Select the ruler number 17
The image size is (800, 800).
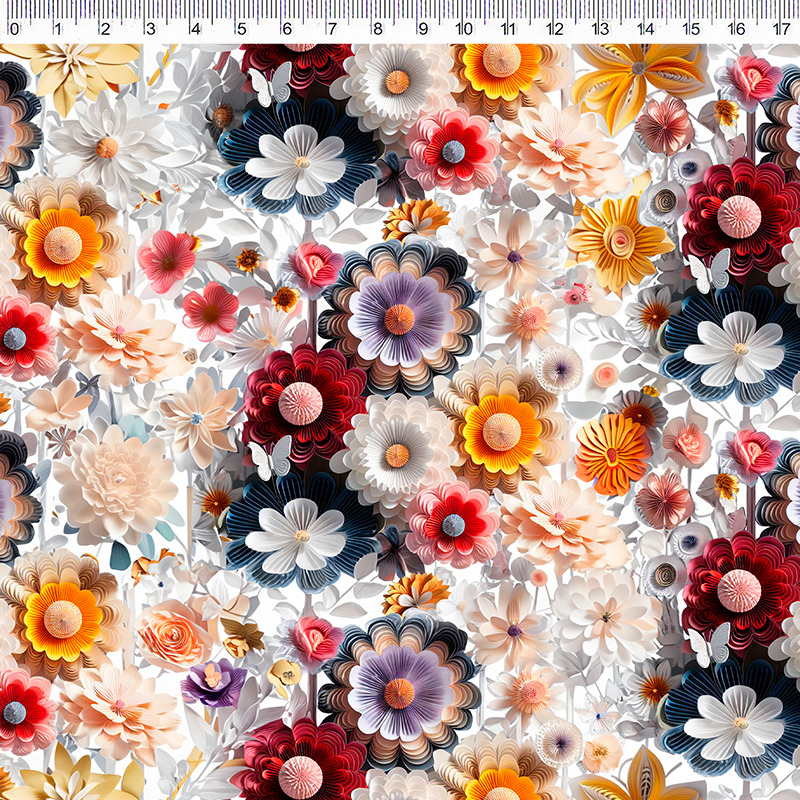click(782, 29)
